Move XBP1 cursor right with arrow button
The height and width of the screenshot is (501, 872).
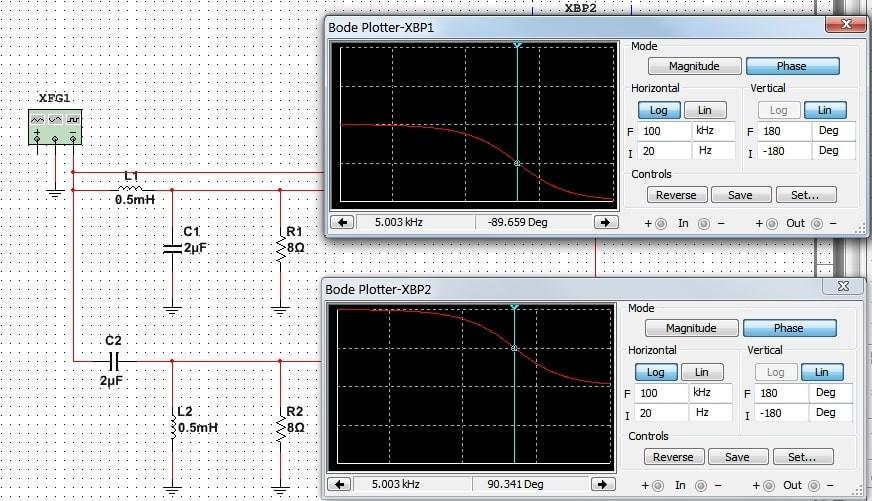pyautogui.click(x=606, y=222)
